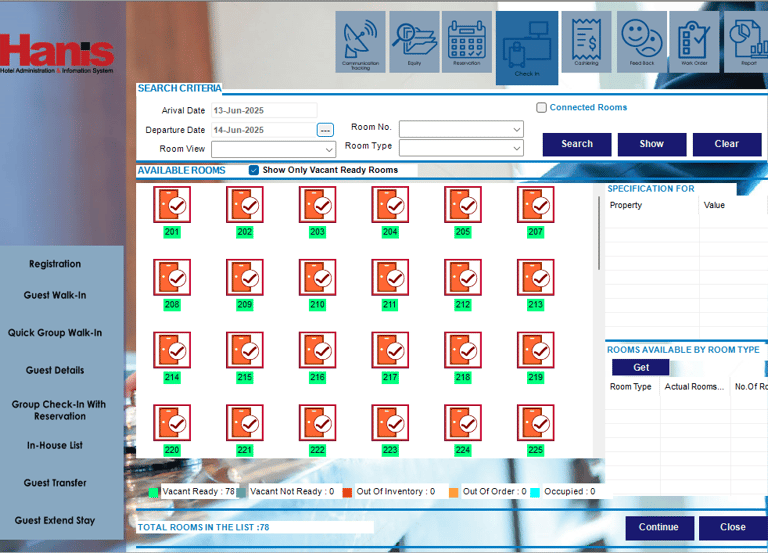Select room 216 icon
This screenshot has height=553, width=768.
[317, 350]
